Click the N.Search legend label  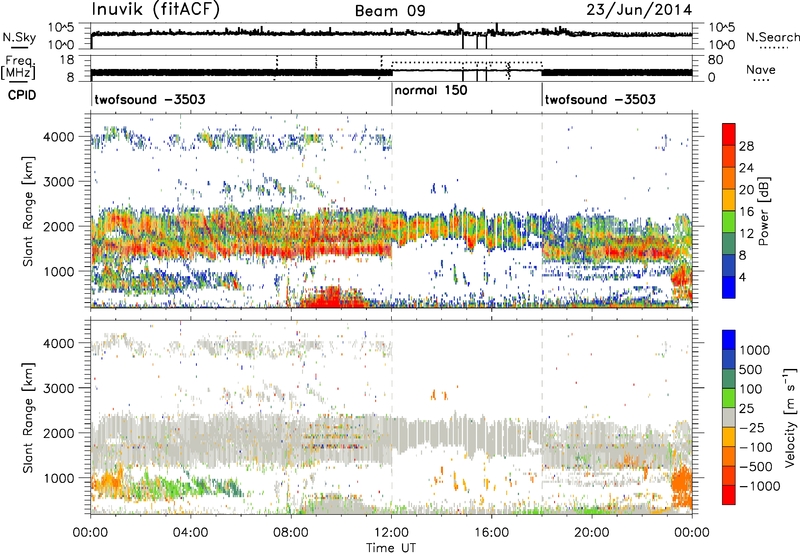pos(772,37)
